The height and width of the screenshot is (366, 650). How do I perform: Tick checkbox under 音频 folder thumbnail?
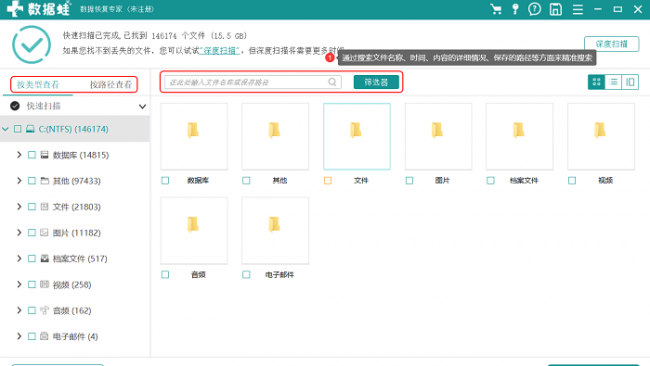coord(165,274)
